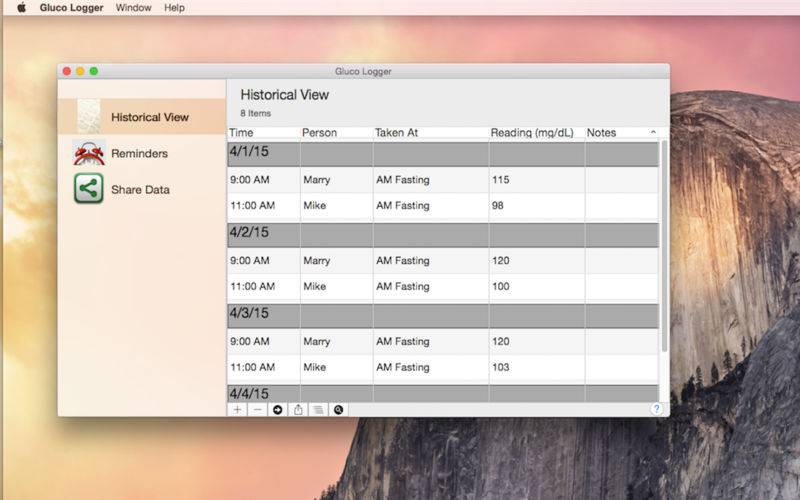Click the right-arrow circle toolbar icon
The height and width of the screenshot is (500, 800).
278,410
